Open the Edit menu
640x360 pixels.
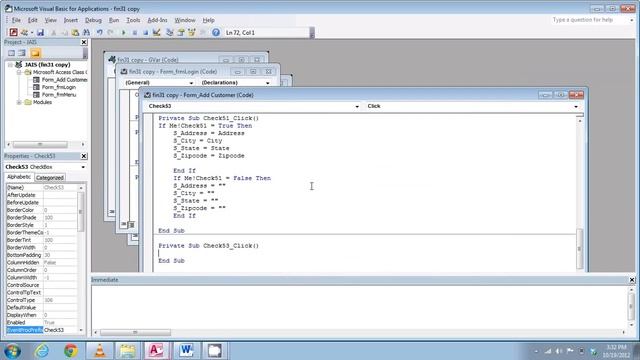click(33, 20)
